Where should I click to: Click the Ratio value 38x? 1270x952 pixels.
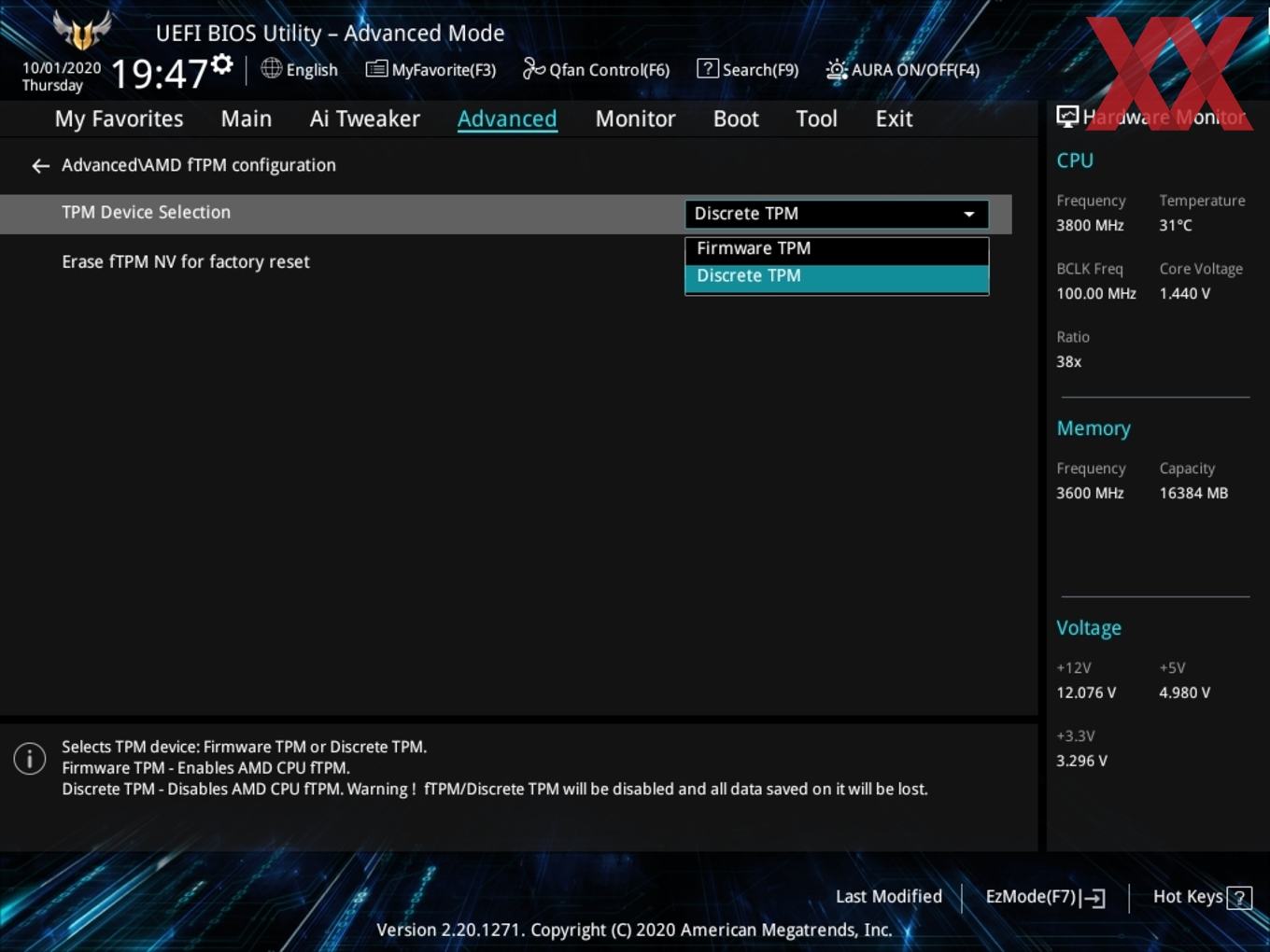click(1069, 362)
